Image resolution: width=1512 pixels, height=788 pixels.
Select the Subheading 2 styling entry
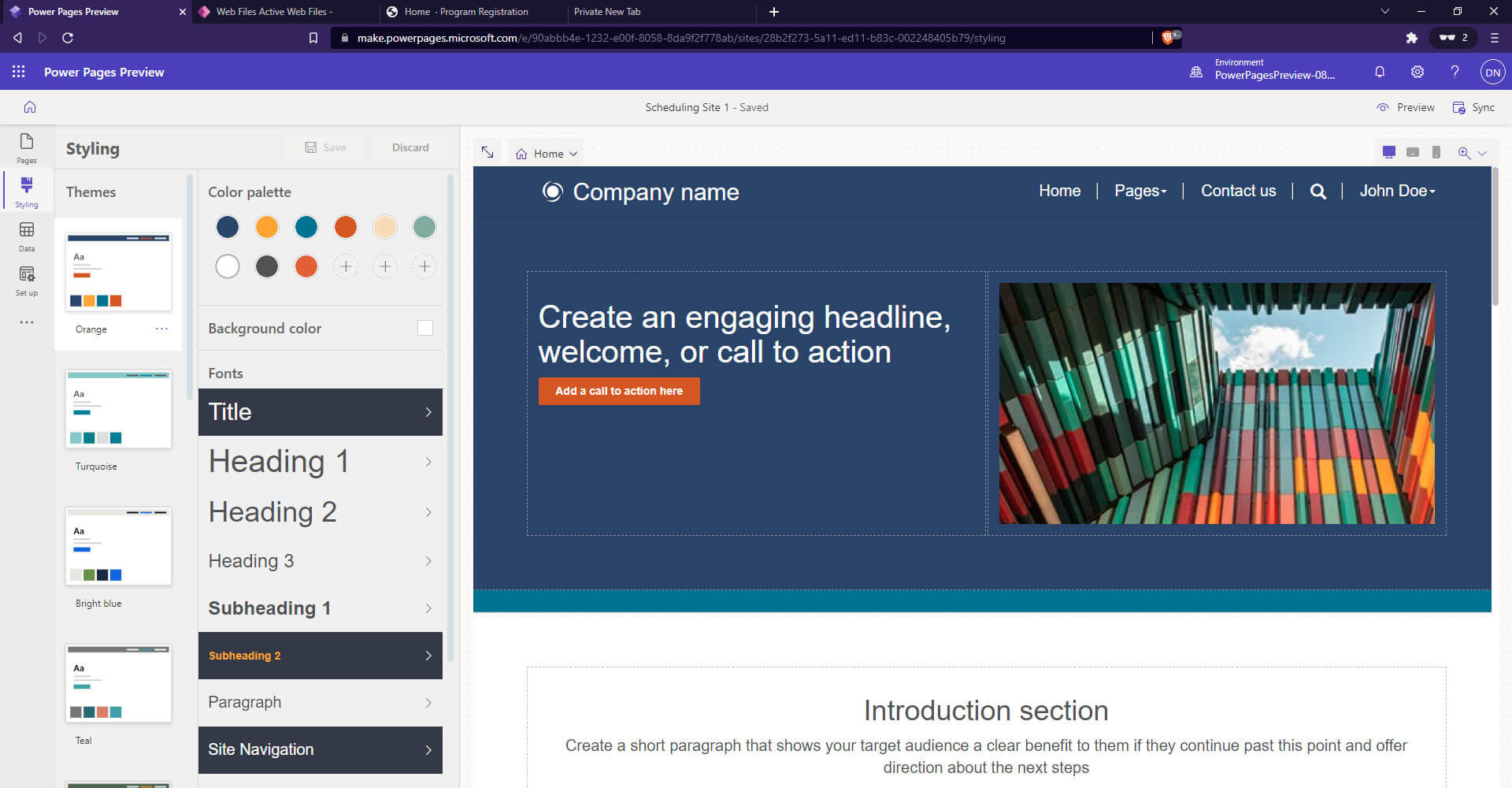(320, 655)
